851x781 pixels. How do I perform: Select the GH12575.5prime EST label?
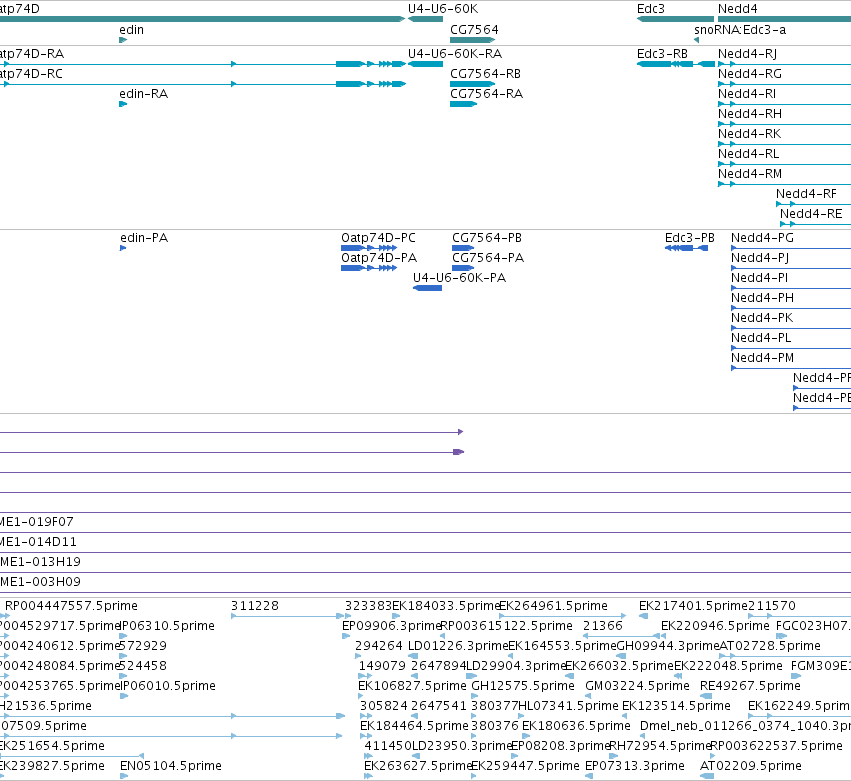point(523,686)
